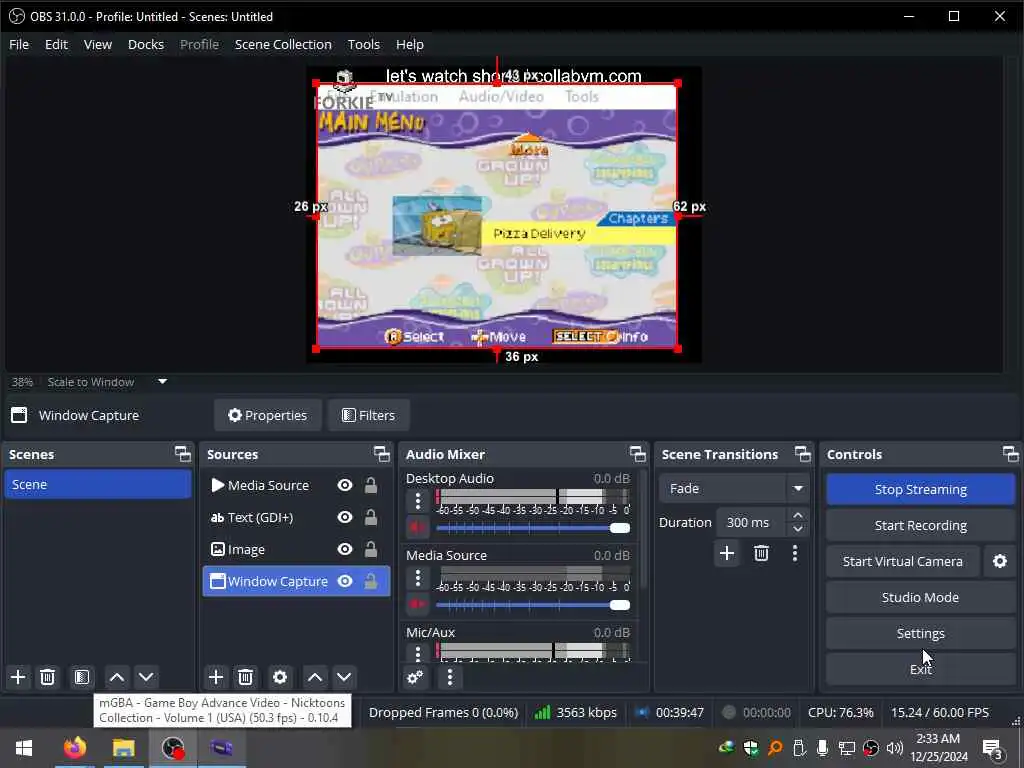Open the View menu
Screen dimensions: 1024x768
point(98,44)
